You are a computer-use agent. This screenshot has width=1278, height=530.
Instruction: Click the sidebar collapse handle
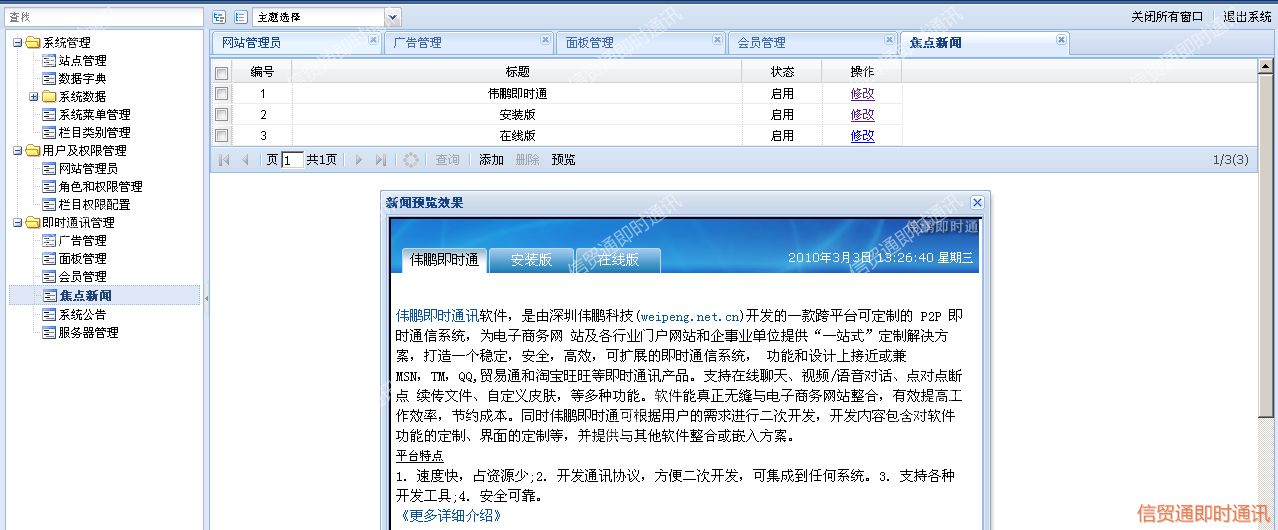click(x=206, y=298)
